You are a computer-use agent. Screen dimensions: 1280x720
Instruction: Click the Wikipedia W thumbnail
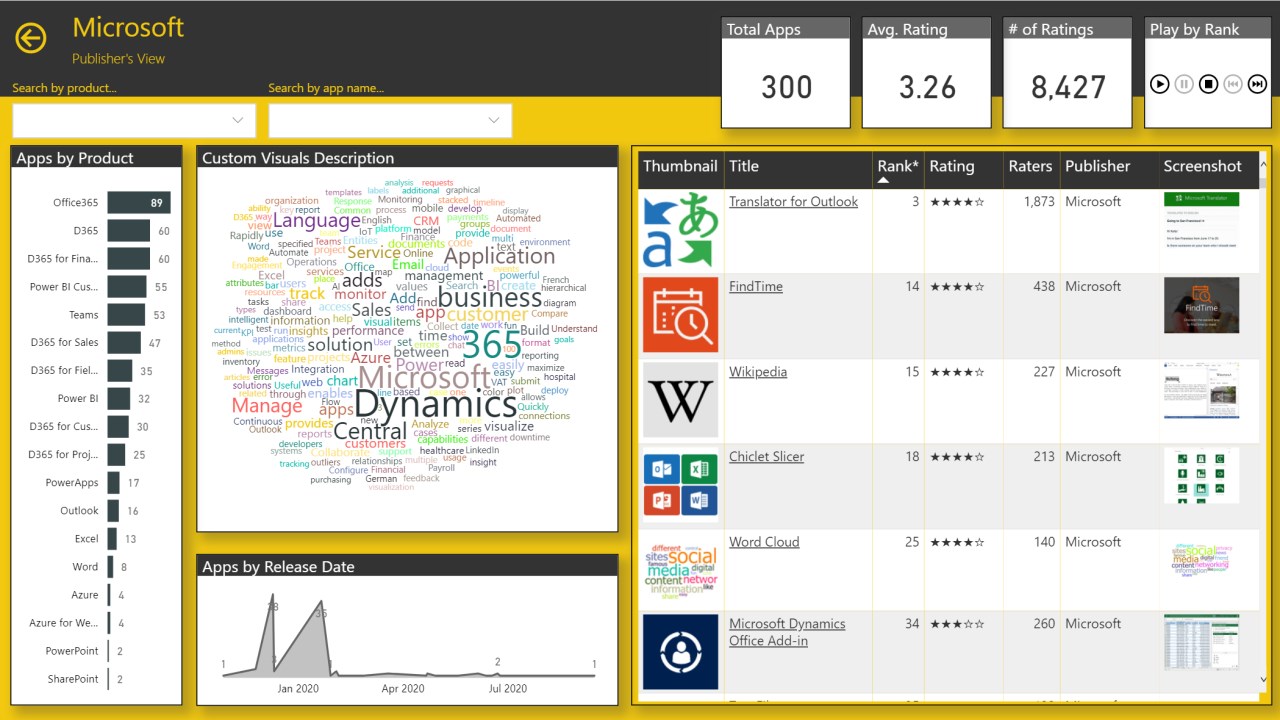[x=680, y=400]
